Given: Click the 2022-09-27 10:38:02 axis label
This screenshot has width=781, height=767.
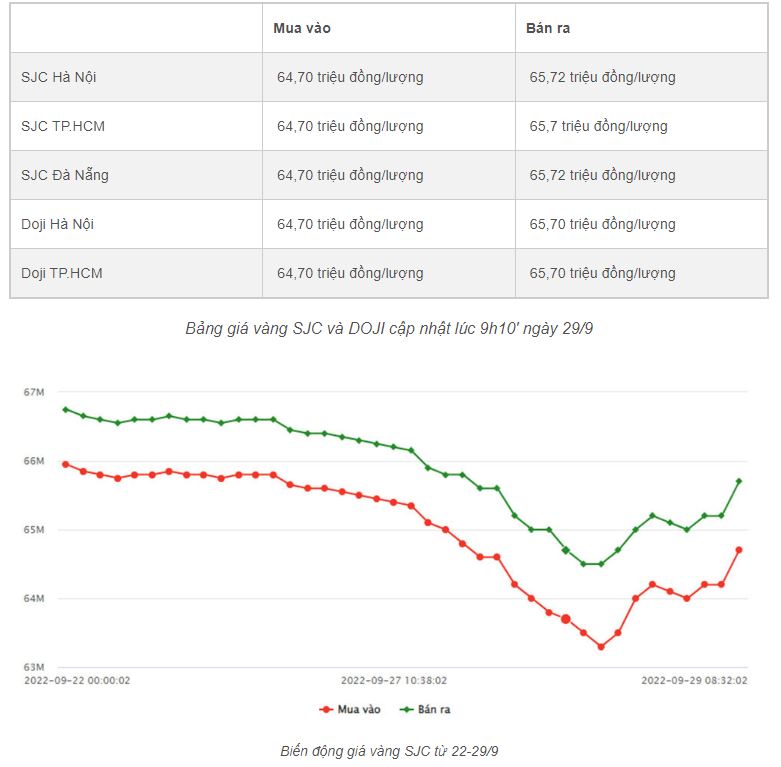Looking at the screenshot, I should click(394, 680).
